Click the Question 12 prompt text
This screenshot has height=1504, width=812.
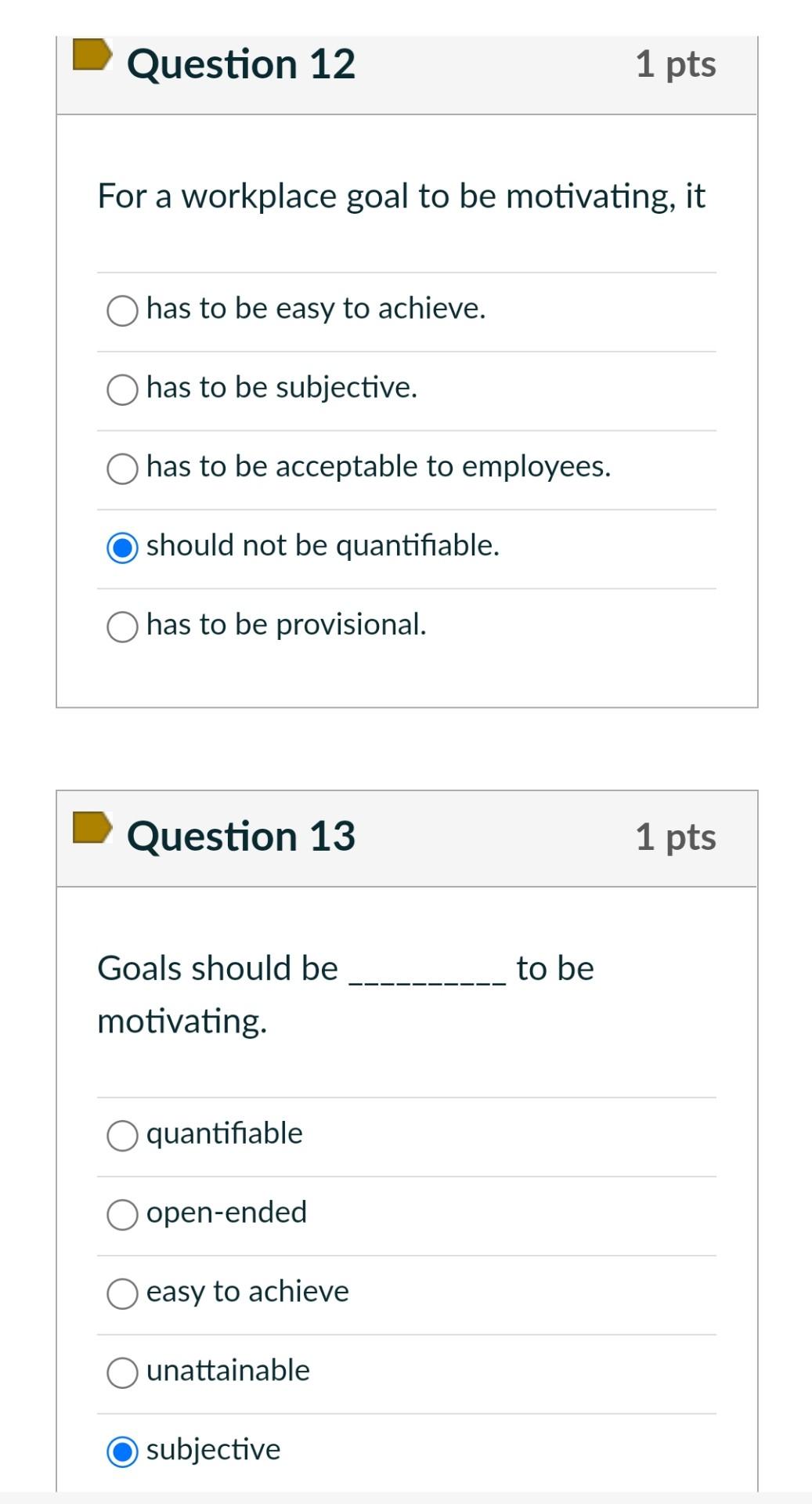tap(401, 197)
